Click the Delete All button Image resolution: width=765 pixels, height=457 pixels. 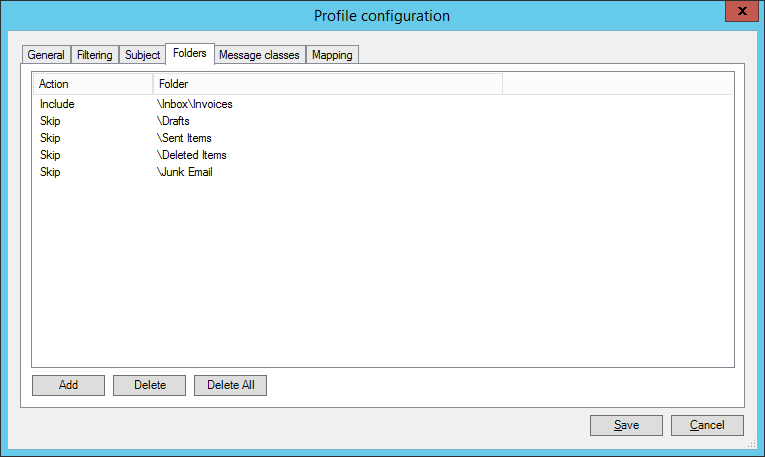[230, 385]
